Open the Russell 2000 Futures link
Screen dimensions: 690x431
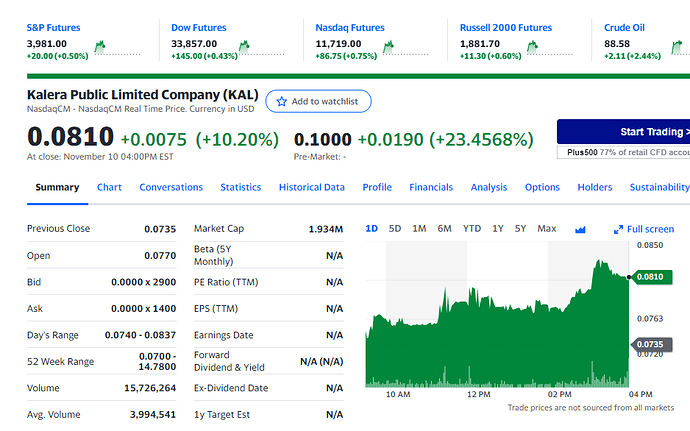[x=506, y=28]
